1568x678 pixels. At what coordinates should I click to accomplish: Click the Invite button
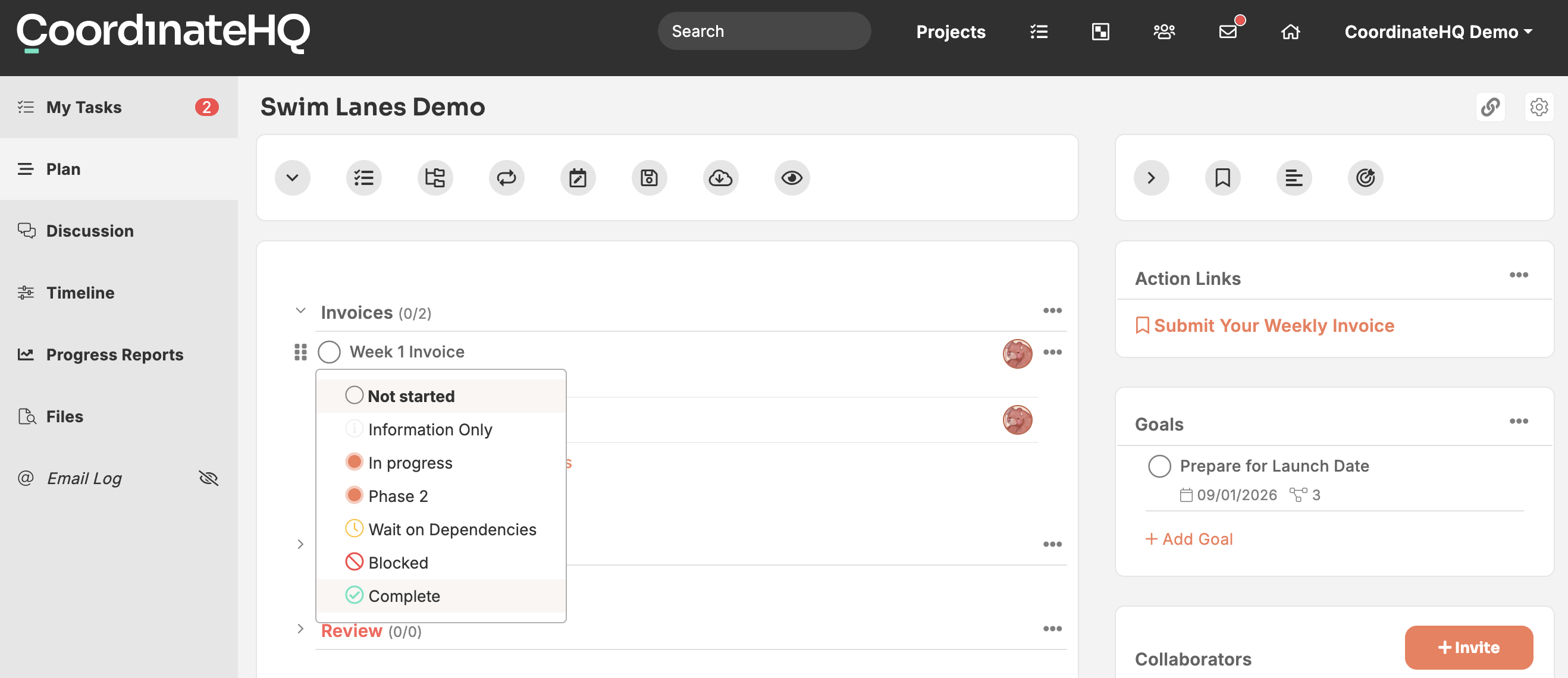pyautogui.click(x=1468, y=648)
